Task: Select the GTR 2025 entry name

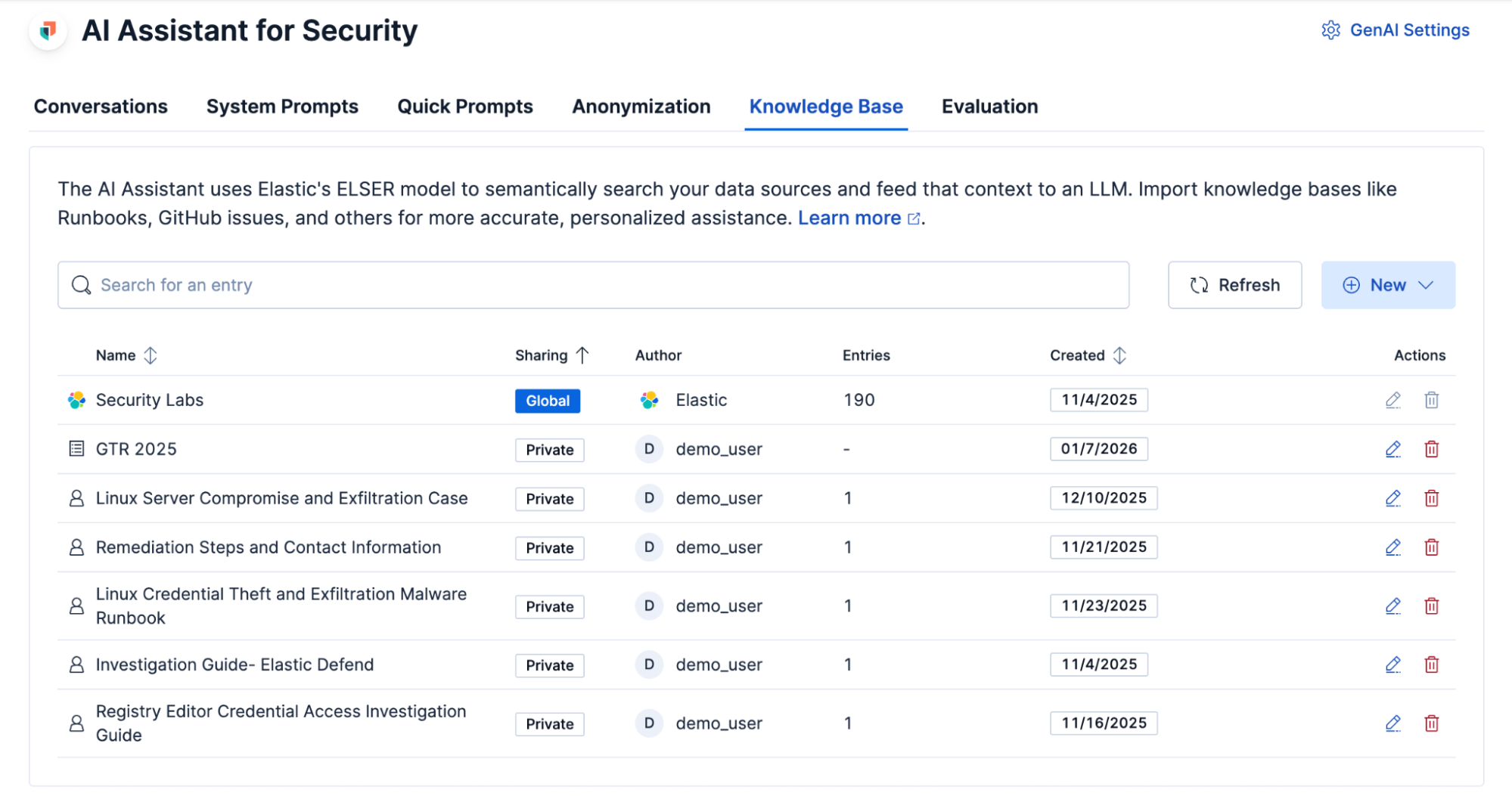Action: 136,449
